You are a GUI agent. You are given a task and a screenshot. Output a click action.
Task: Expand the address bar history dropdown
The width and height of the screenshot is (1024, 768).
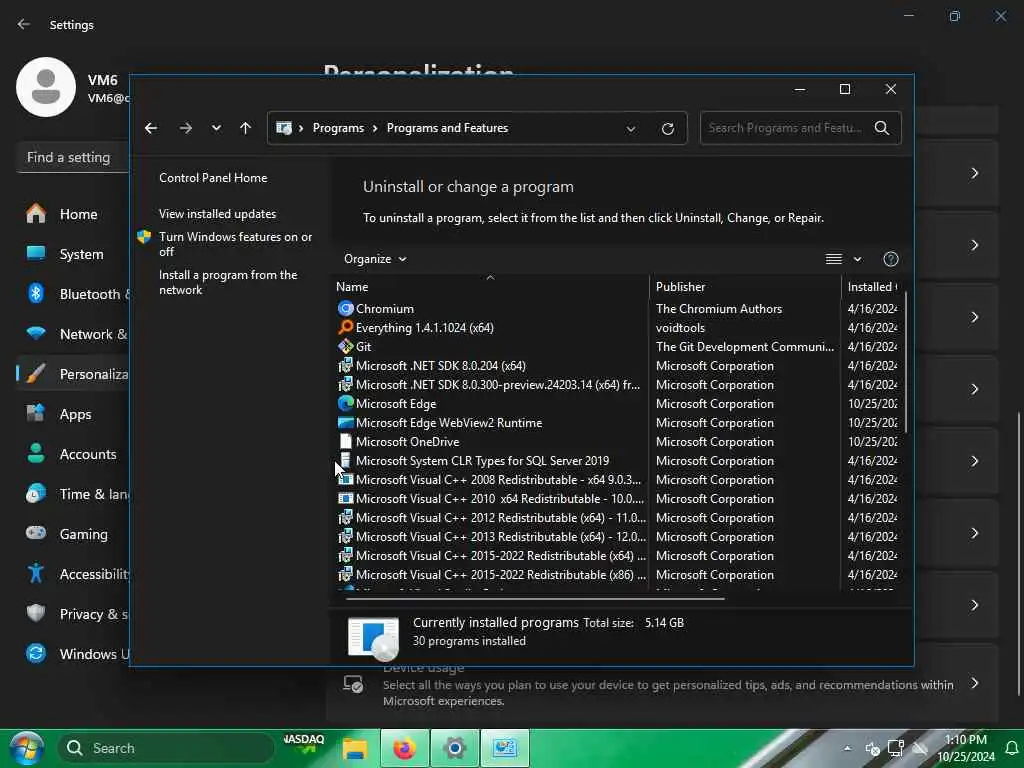pyautogui.click(x=631, y=129)
